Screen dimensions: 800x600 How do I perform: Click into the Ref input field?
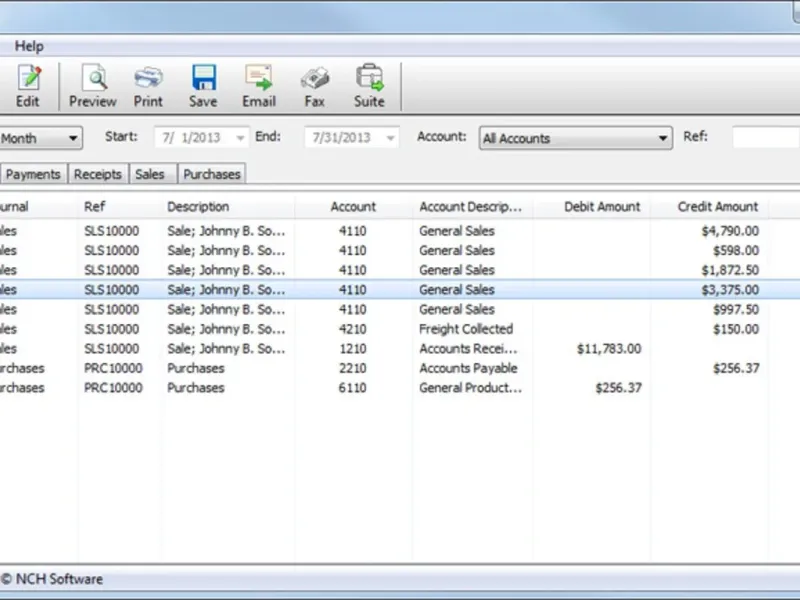tap(765, 138)
